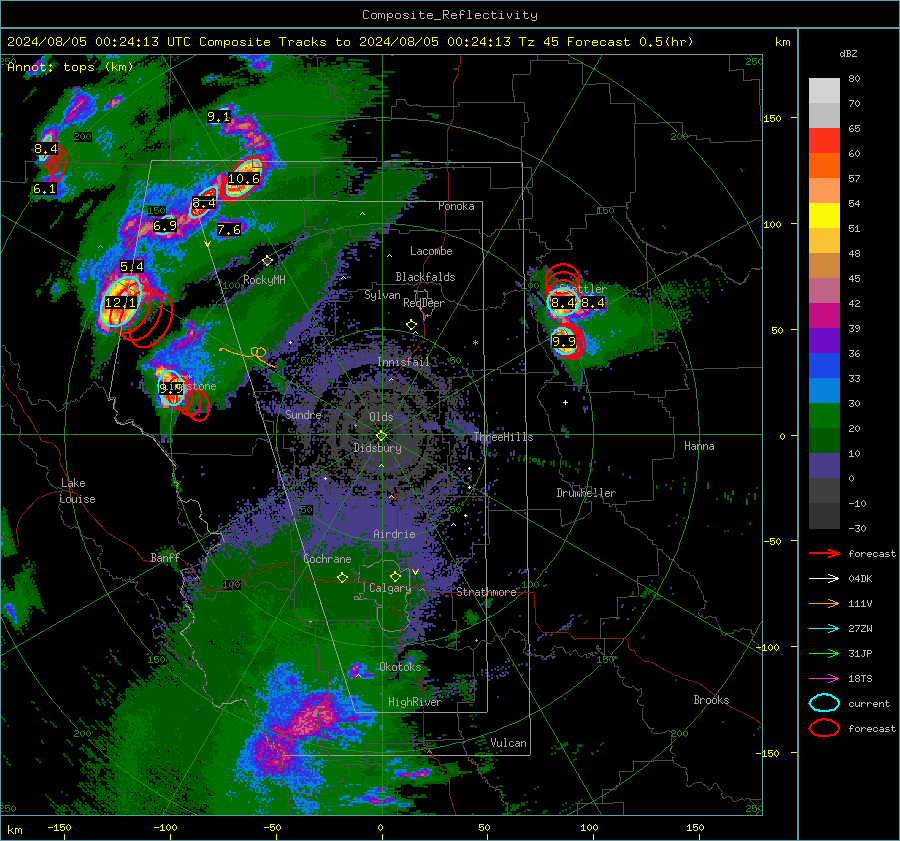Viewport: 900px width, 841px height.
Task: Click the 9.1 storm top label
Action: tap(219, 117)
